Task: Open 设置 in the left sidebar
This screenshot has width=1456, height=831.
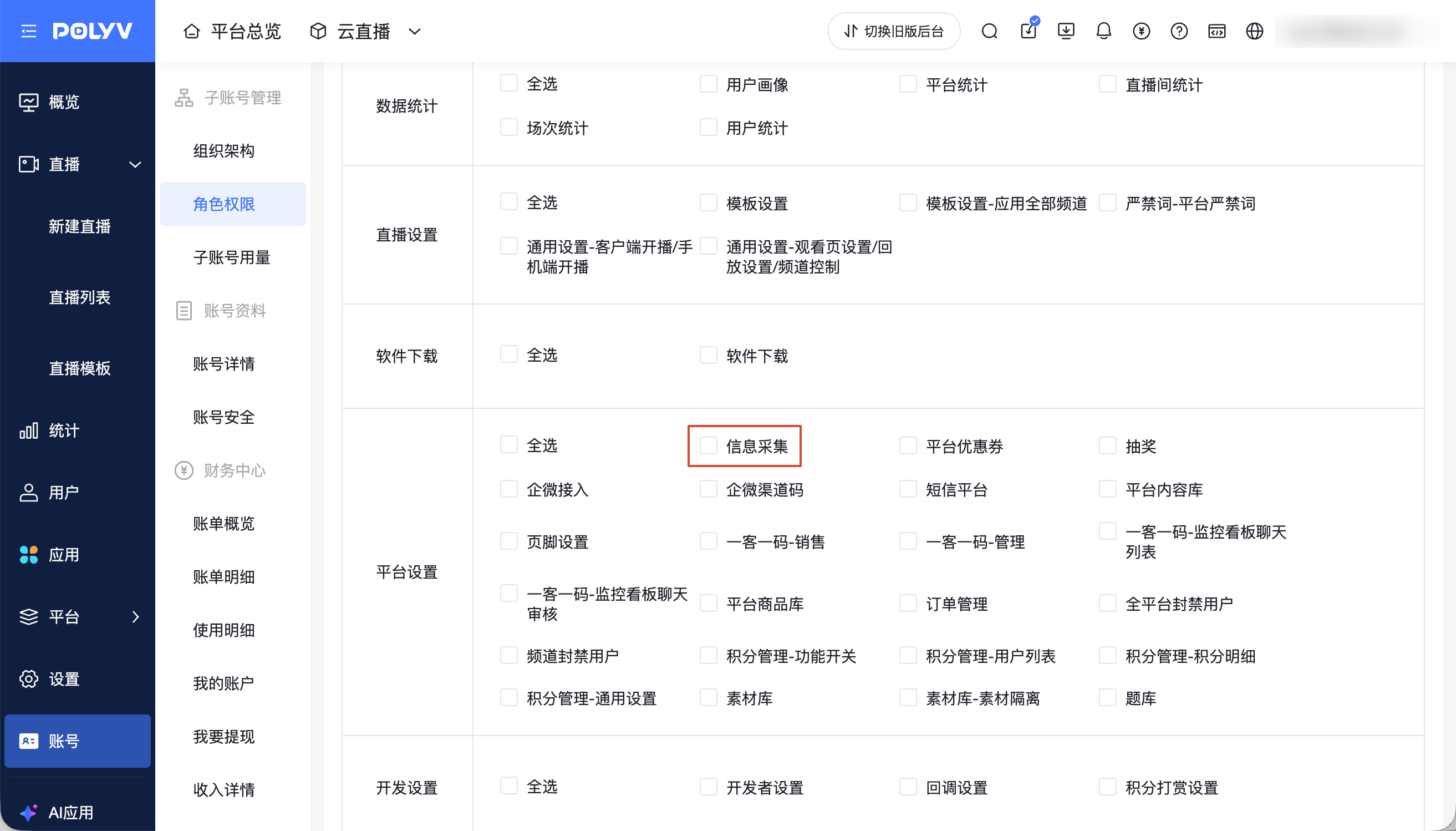Action: 78,679
